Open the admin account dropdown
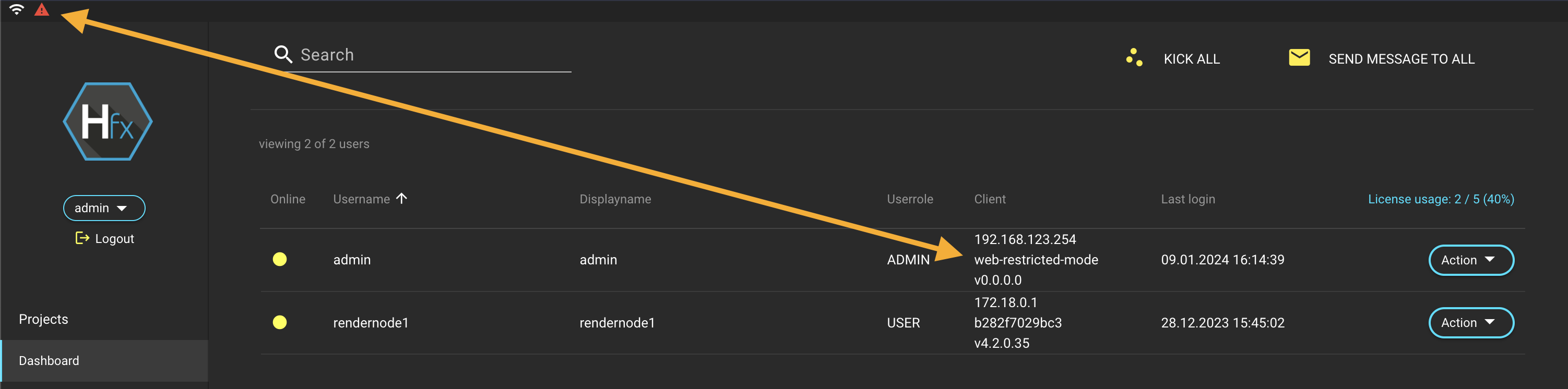This screenshot has height=389, width=1568. point(104,208)
